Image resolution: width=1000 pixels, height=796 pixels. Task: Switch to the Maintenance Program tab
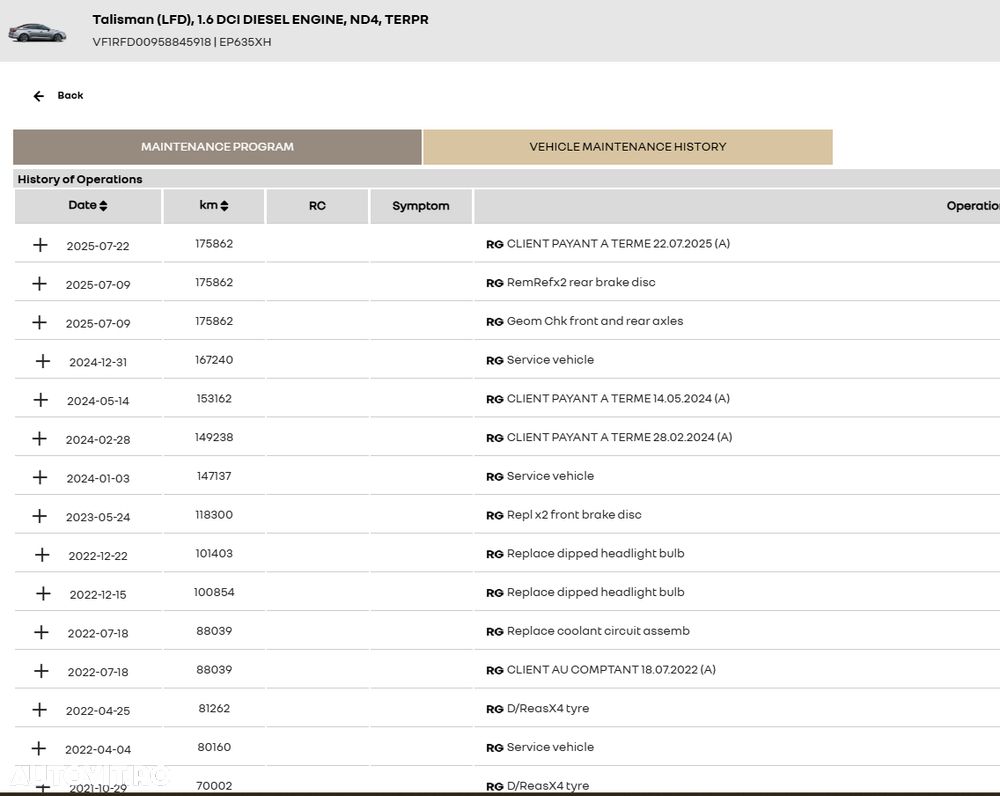pos(217,147)
